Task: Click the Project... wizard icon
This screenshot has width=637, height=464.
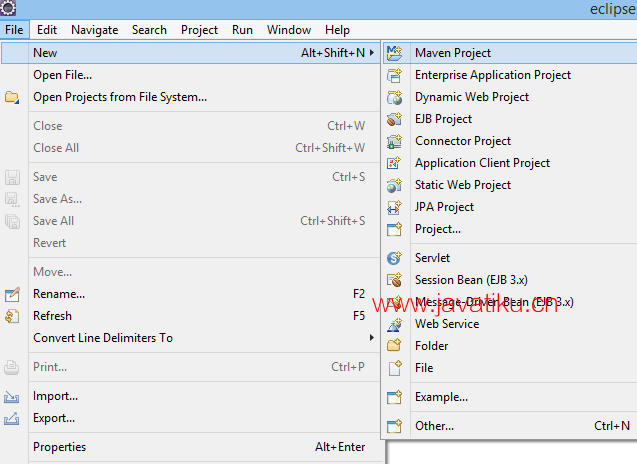Action: point(394,229)
